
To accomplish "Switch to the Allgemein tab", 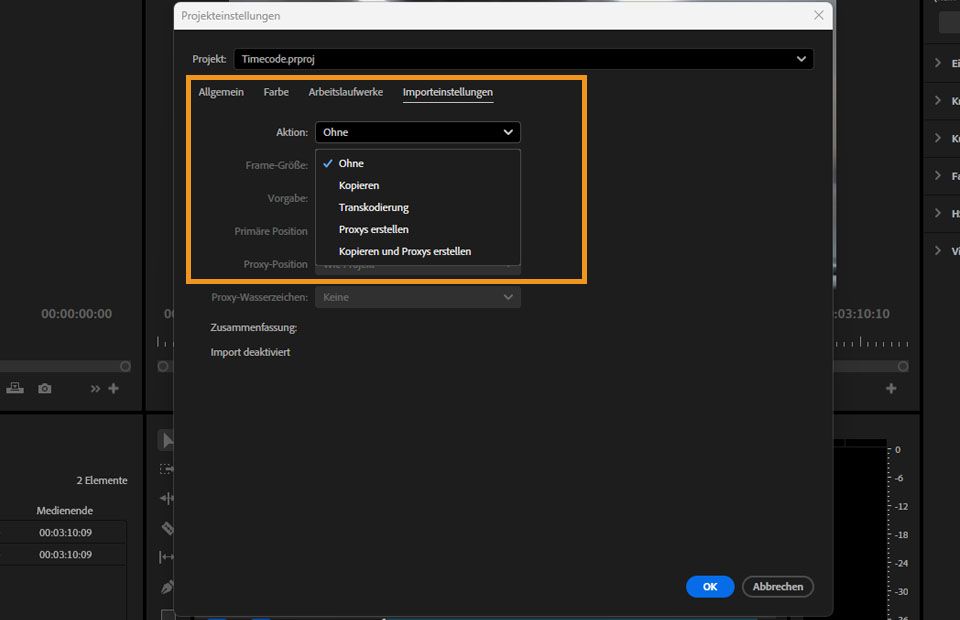I will pyautogui.click(x=221, y=92).
